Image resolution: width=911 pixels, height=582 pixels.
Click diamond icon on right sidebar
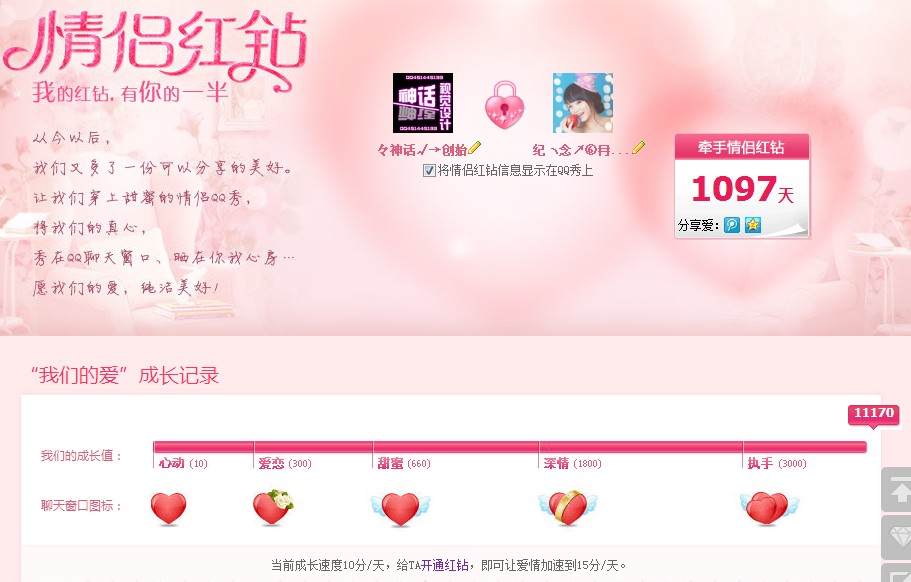pos(898,538)
